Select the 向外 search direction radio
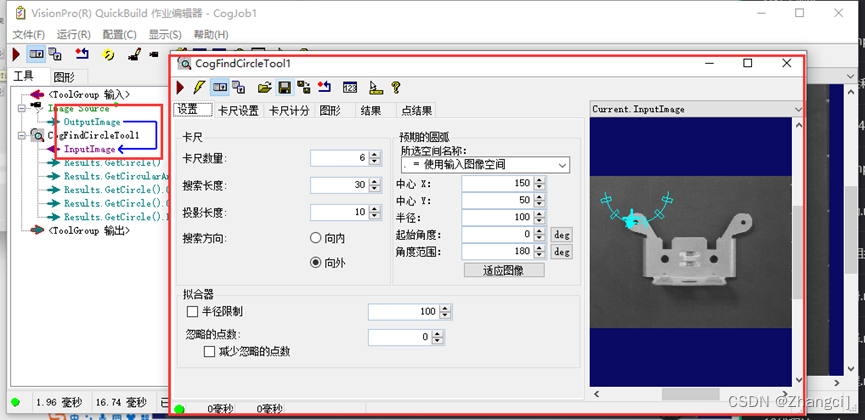The width and height of the screenshot is (865, 420). [x=316, y=263]
